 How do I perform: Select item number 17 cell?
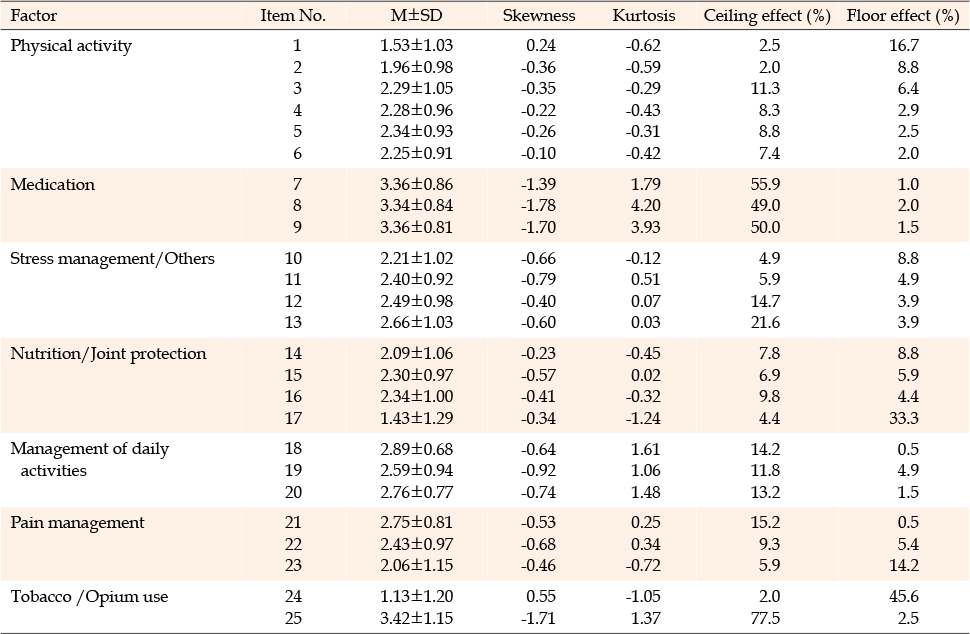[293, 418]
